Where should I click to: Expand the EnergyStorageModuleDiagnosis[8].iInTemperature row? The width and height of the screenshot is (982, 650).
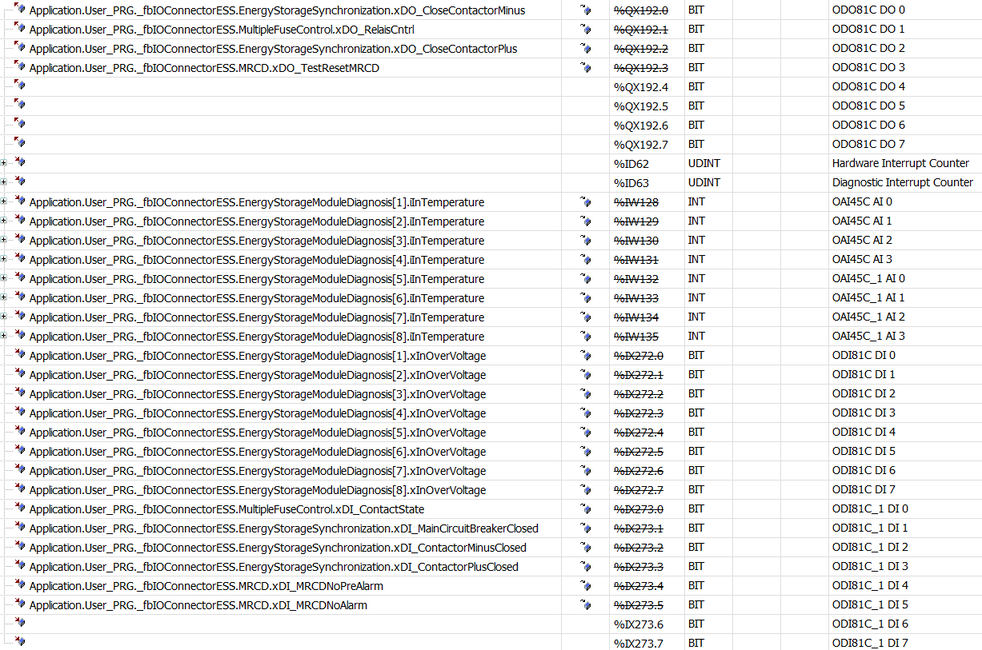[x=4, y=336]
